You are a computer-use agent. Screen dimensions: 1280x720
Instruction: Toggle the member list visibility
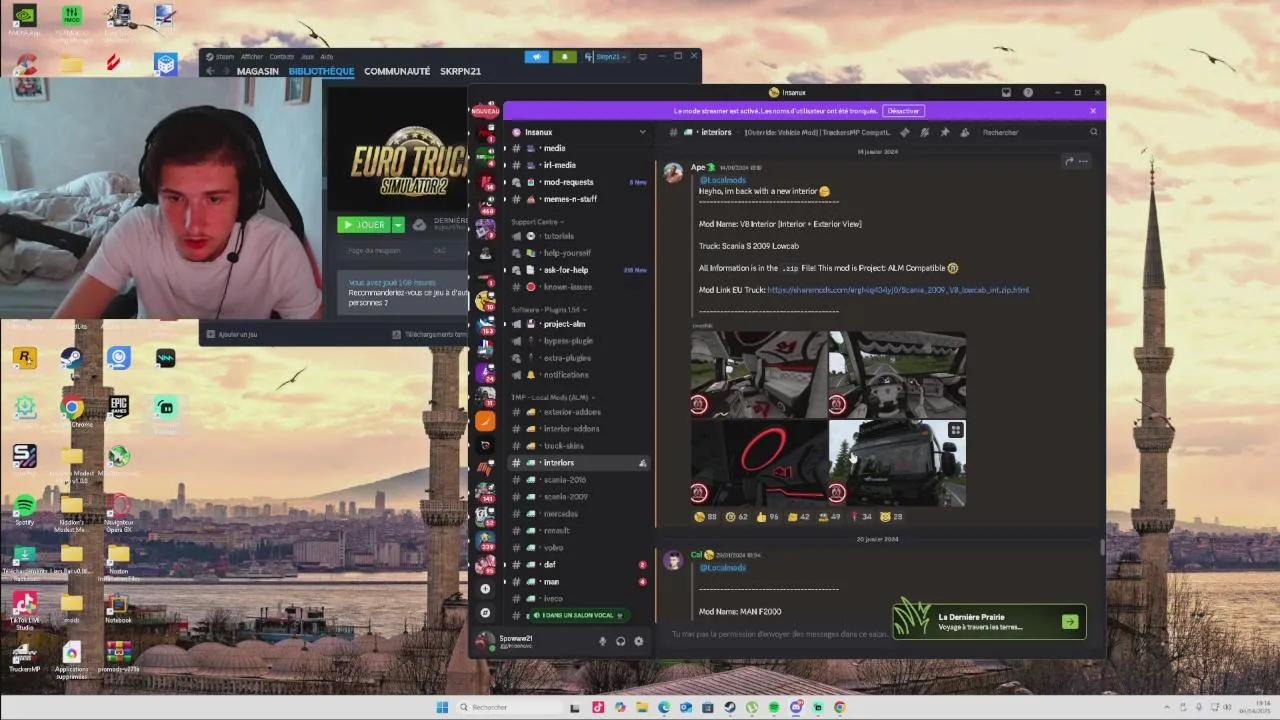point(965,132)
